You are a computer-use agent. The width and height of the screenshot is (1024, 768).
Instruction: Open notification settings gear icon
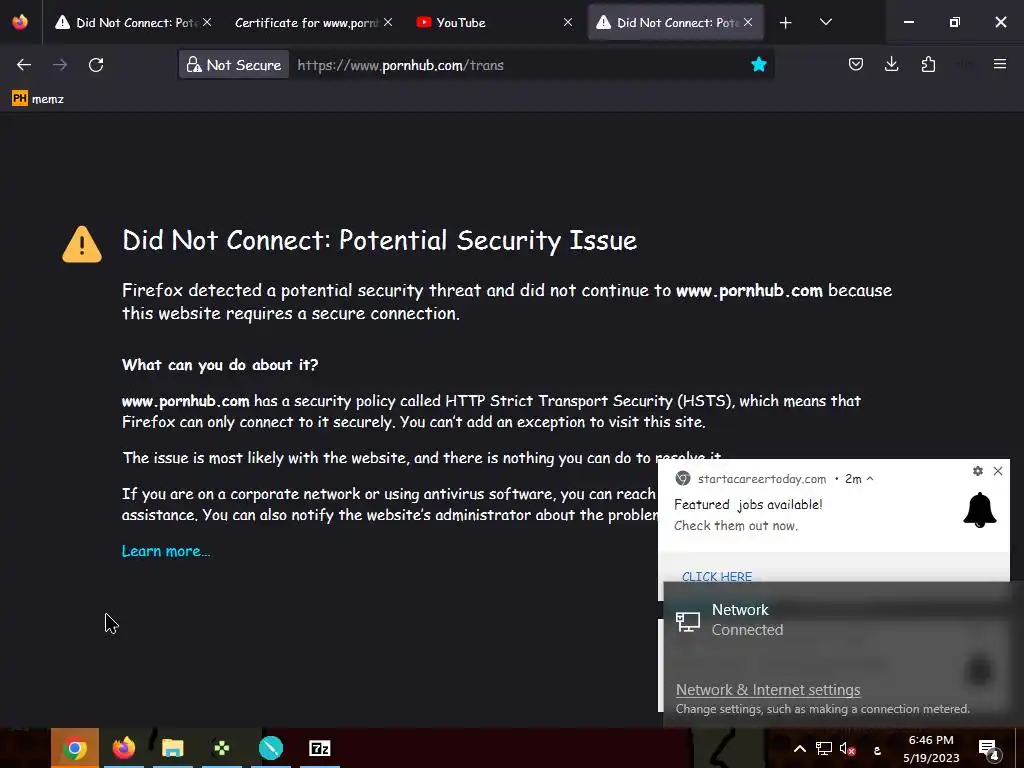pos(978,471)
